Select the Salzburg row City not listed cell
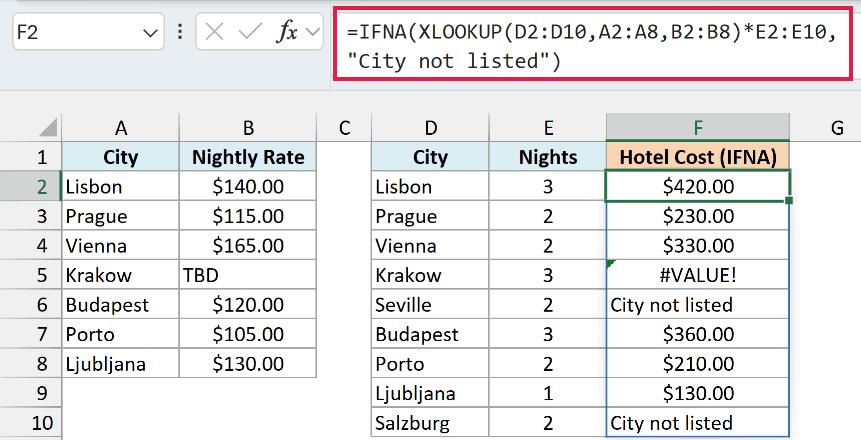The image size is (861, 440). [698, 422]
